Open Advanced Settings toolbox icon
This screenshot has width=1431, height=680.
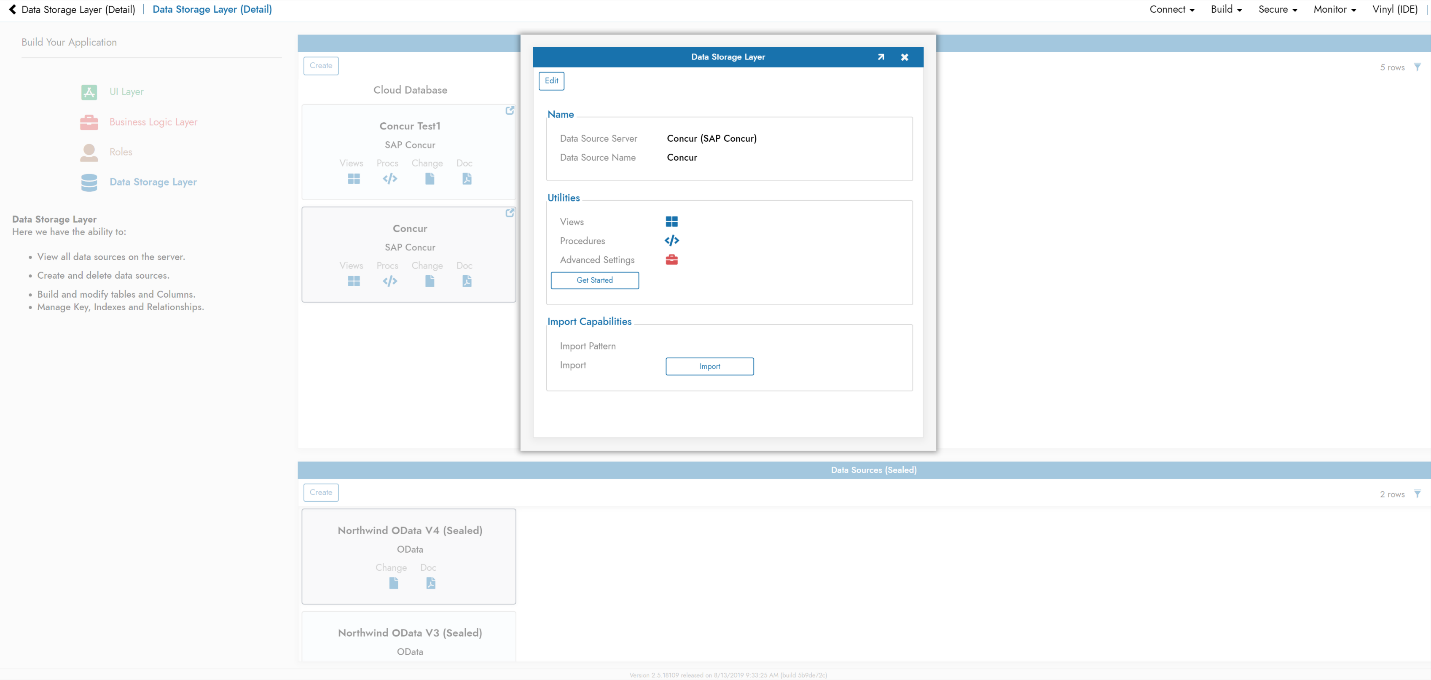(x=672, y=260)
